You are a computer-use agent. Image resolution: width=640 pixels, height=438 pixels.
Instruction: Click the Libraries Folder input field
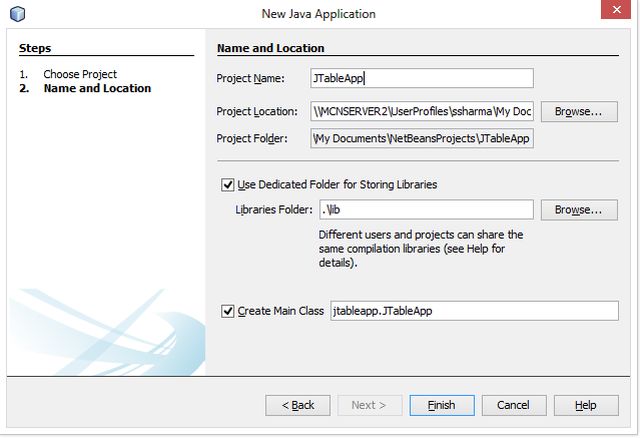(x=426, y=210)
